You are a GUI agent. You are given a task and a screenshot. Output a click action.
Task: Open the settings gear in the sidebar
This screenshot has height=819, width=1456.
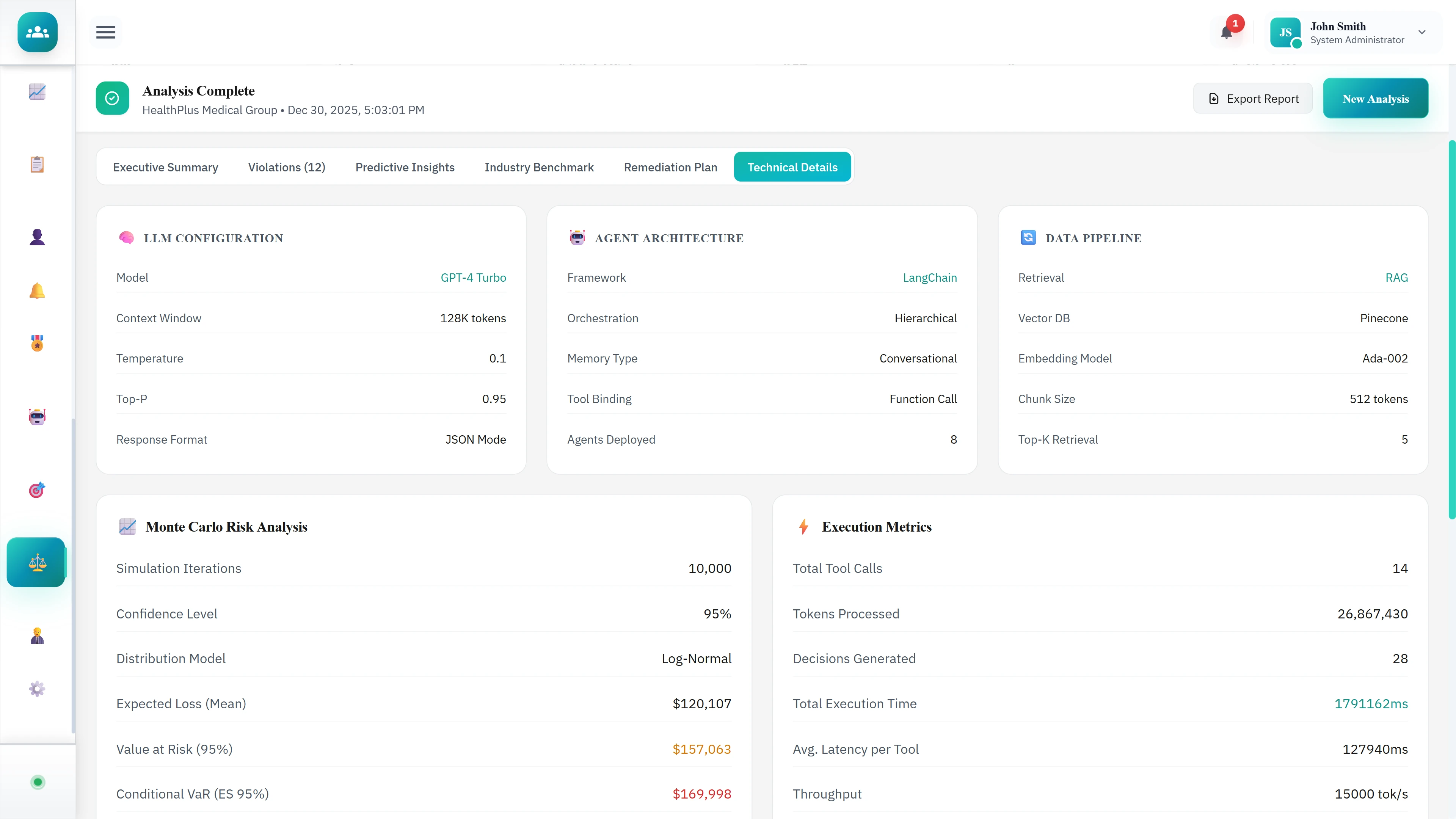click(x=37, y=689)
